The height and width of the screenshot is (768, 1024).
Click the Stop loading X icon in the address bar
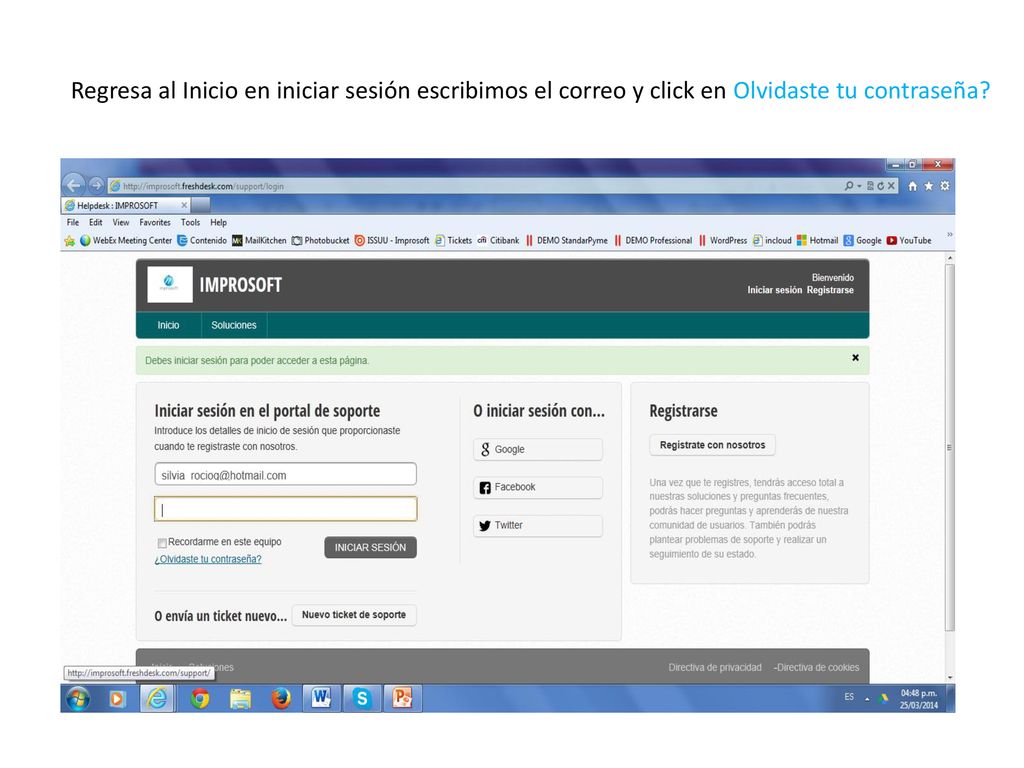[x=891, y=186]
